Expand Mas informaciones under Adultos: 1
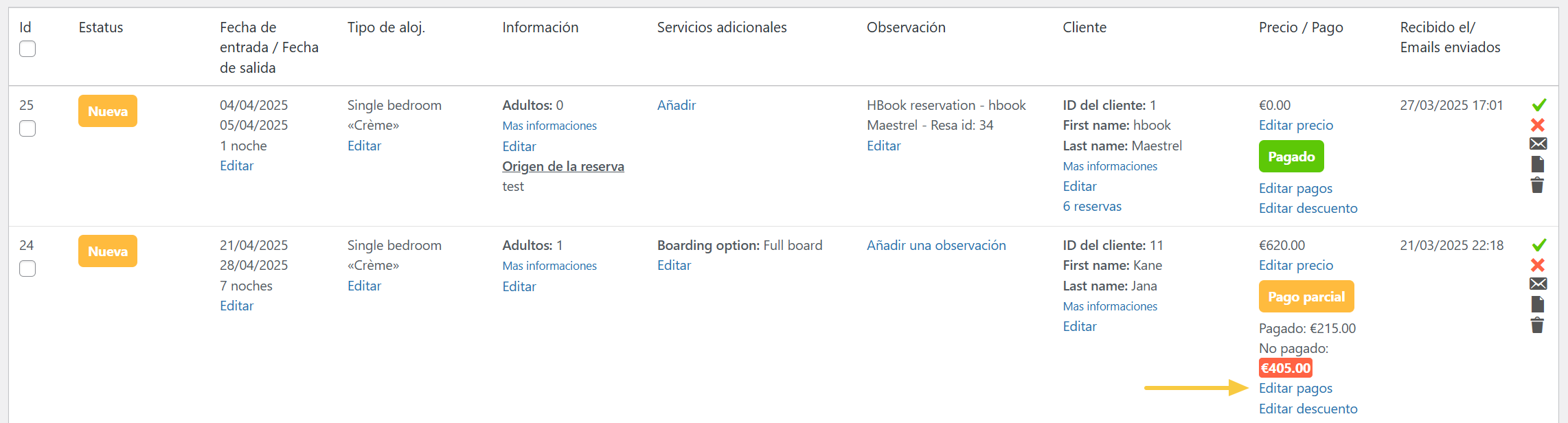The height and width of the screenshot is (423, 1568). pyautogui.click(x=549, y=266)
